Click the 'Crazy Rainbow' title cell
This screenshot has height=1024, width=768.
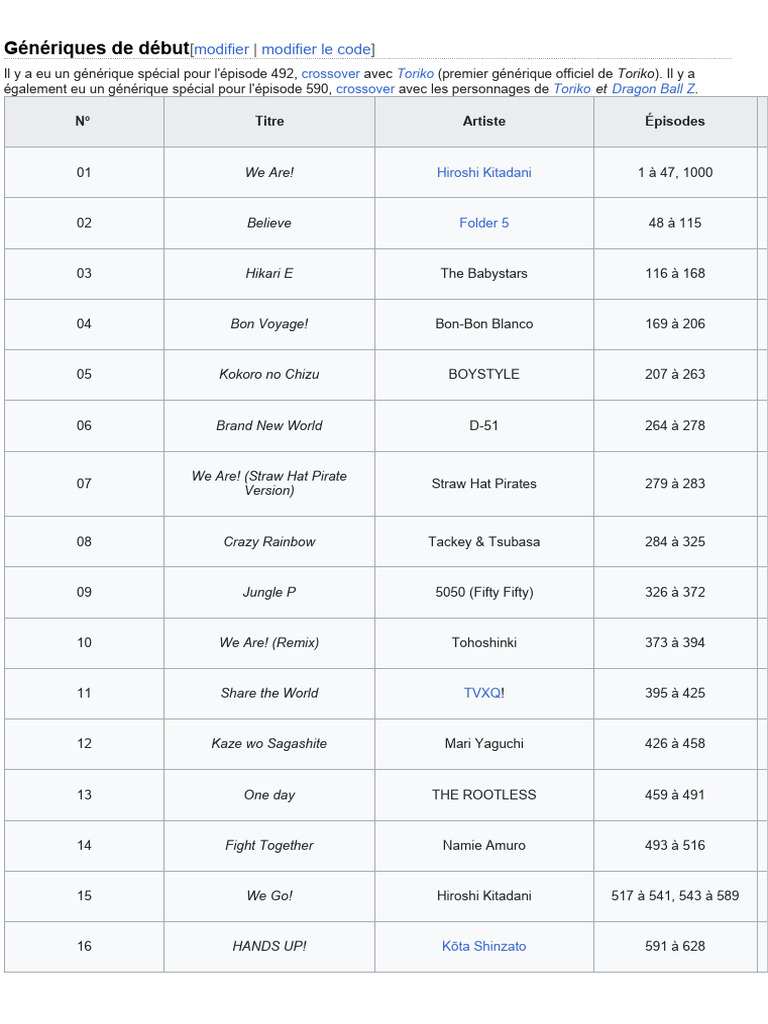pyautogui.click(x=269, y=542)
